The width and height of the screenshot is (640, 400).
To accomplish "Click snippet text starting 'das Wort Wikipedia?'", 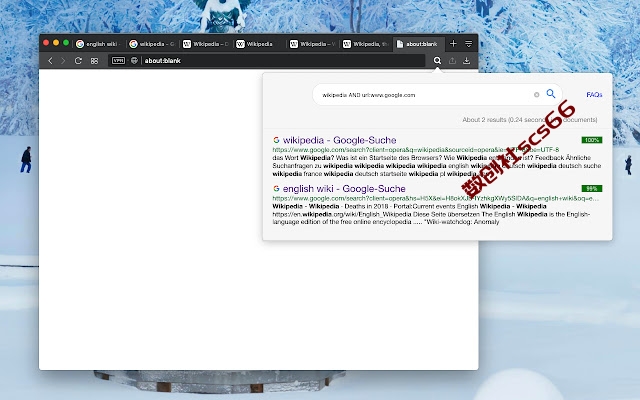I will coord(437,166).
